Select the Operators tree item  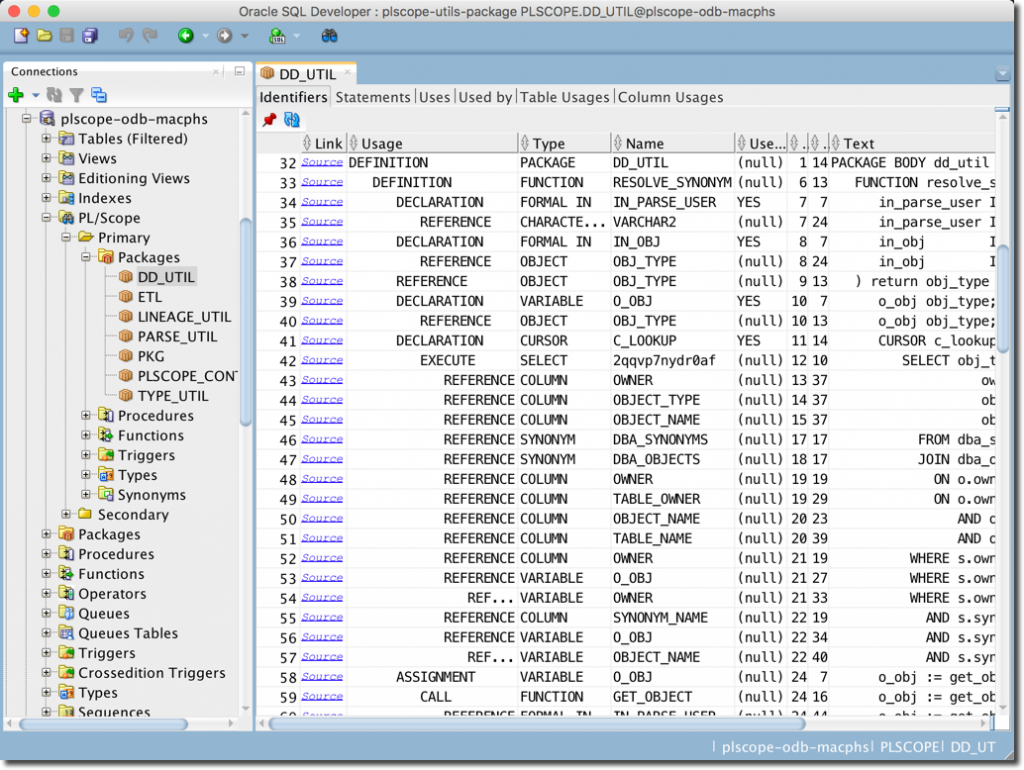pyautogui.click(x=112, y=594)
